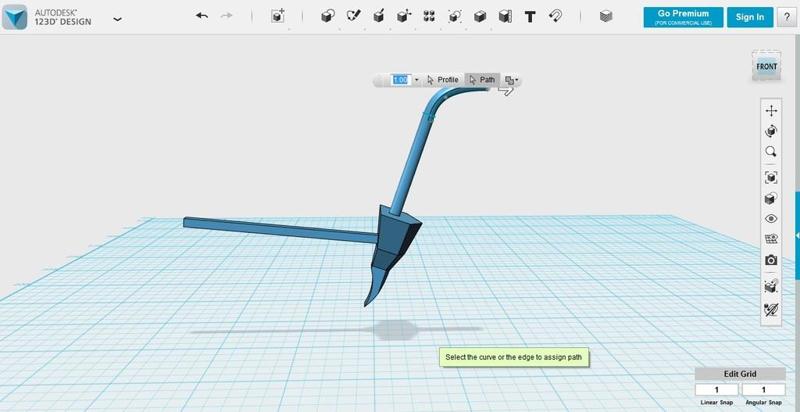
Task: Toggle visibility with the eye icon
Action: [771, 218]
